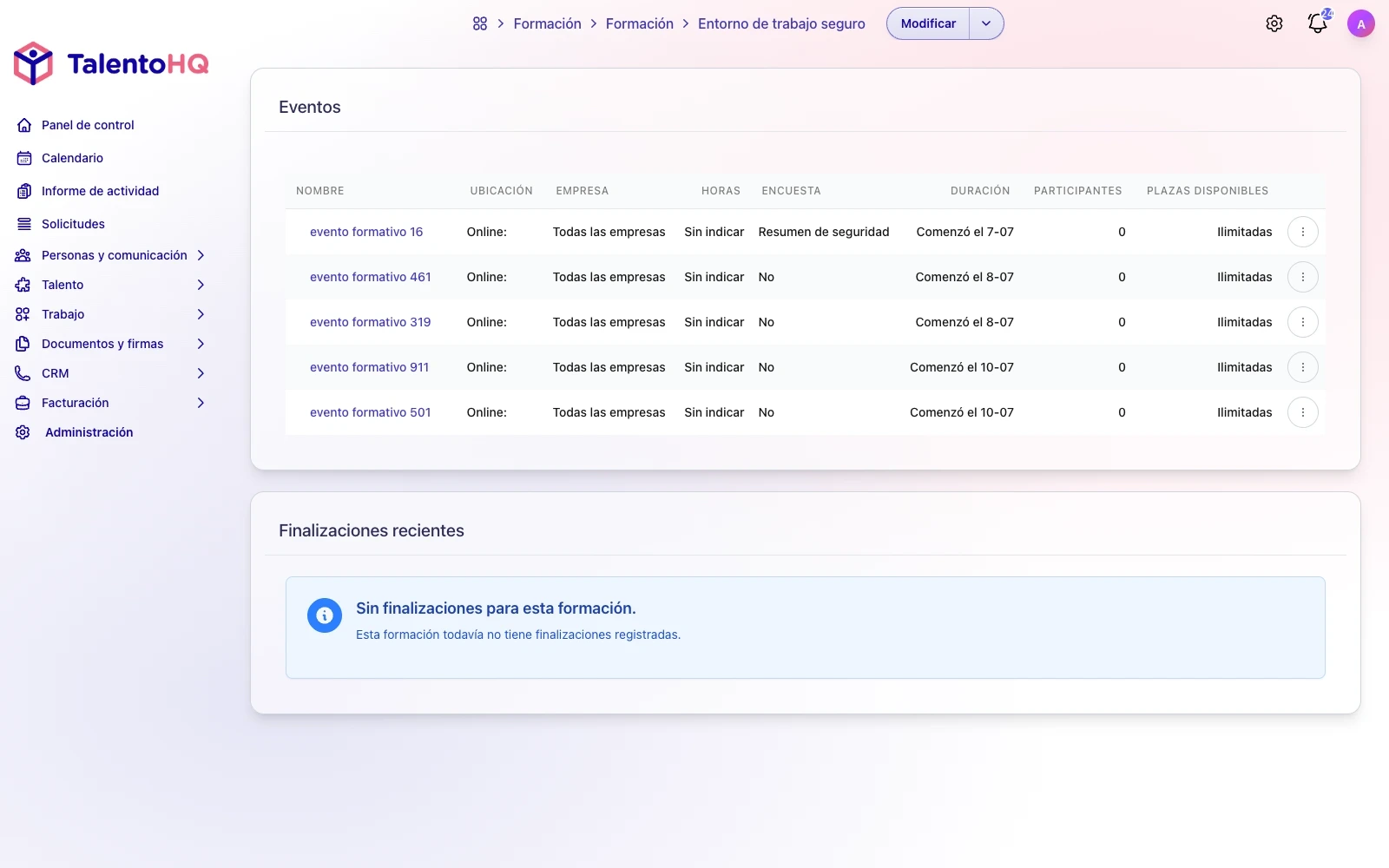
Task: Expand the CRM submenu chevron
Action: (201, 373)
